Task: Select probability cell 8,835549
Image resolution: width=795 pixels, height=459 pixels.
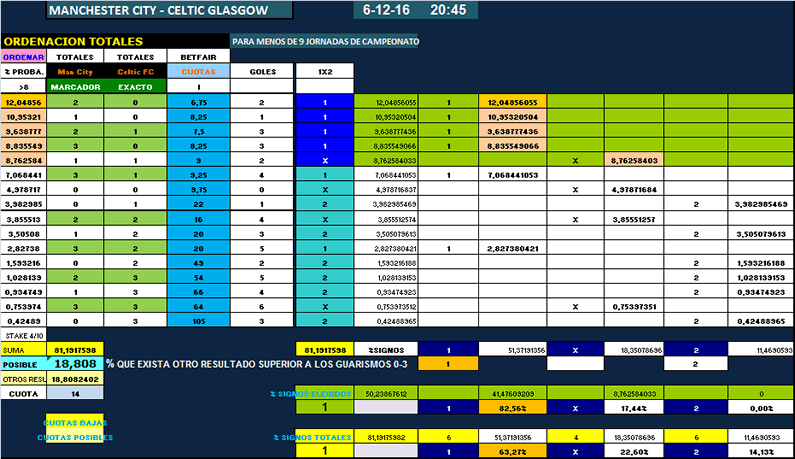Action: [x=23, y=146]
